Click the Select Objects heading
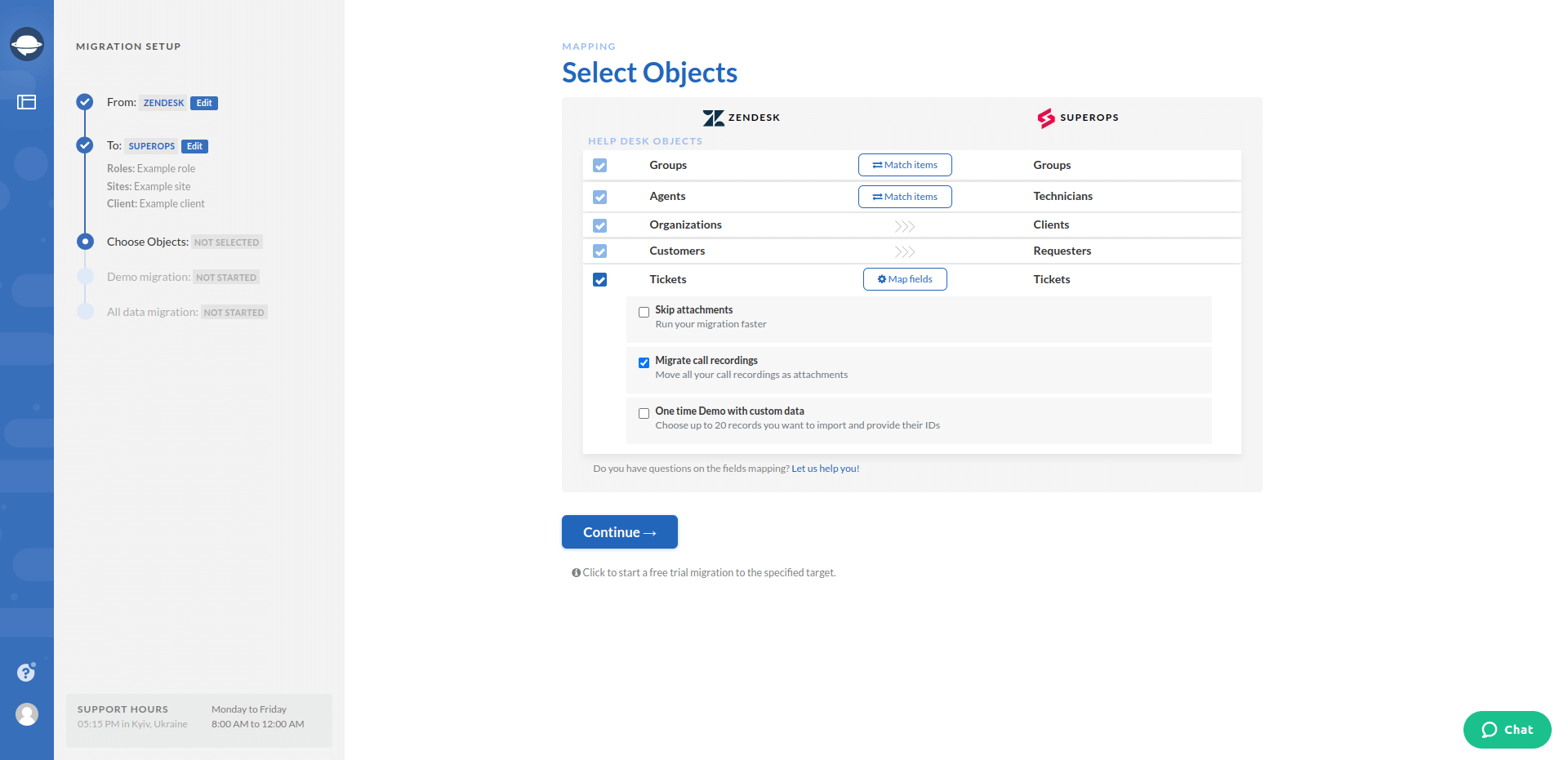Screen dimensions: 1568x760 [649, 73]
